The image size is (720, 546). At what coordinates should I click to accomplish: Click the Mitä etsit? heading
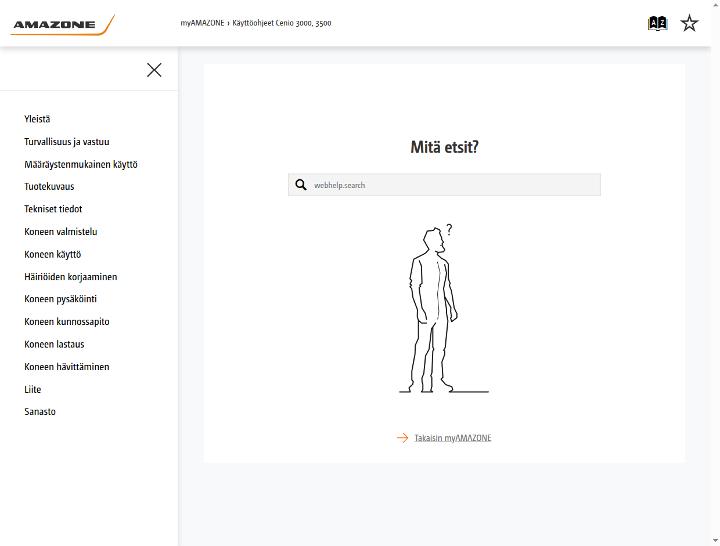pos(444,147)
